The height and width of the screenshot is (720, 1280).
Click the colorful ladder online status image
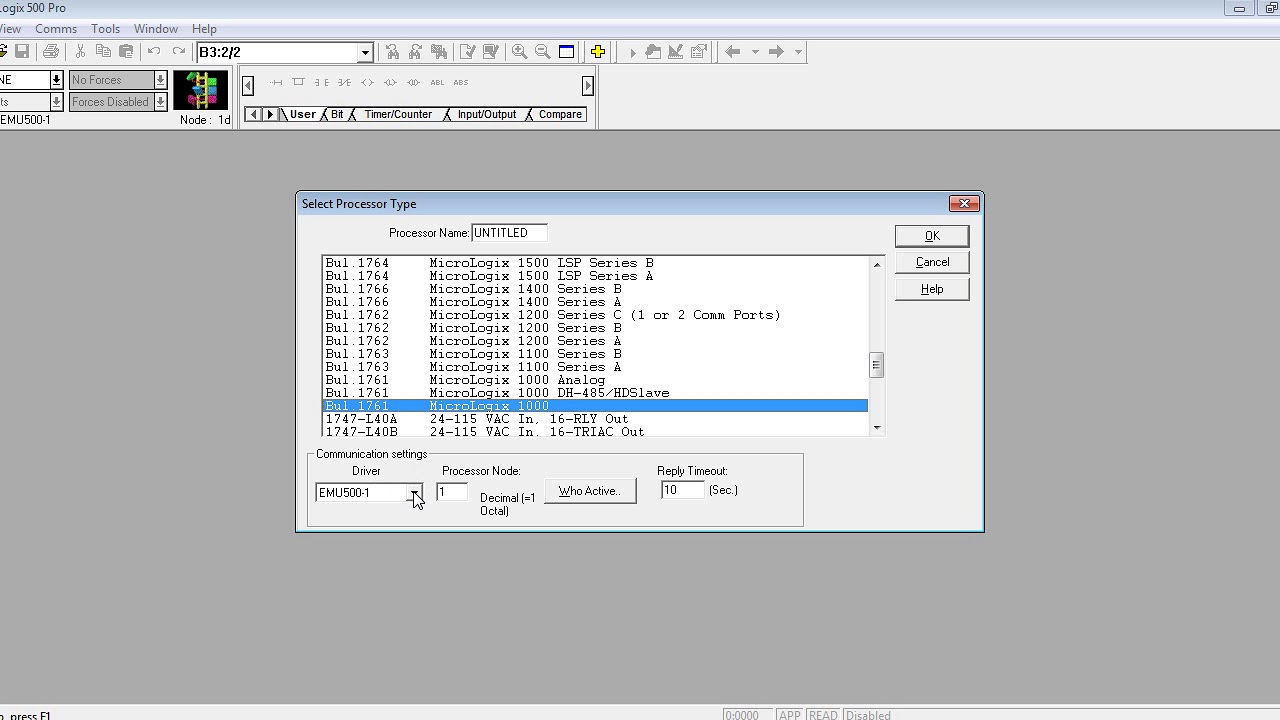pos(201,90)
